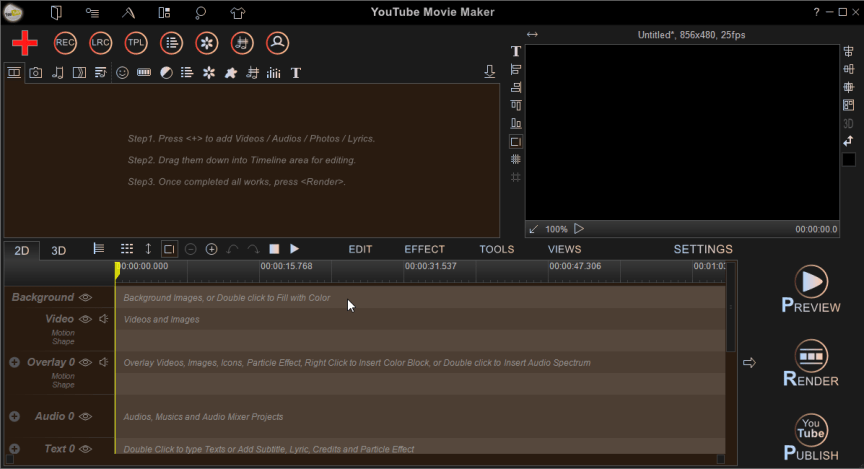Click the user account circle icon
Screen dimensions: 864x469
click(x=278, y=43)
